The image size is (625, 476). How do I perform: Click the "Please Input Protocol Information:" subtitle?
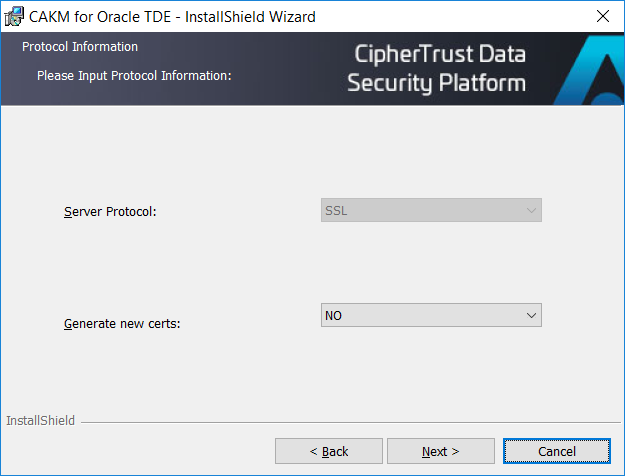click(134, 75)
